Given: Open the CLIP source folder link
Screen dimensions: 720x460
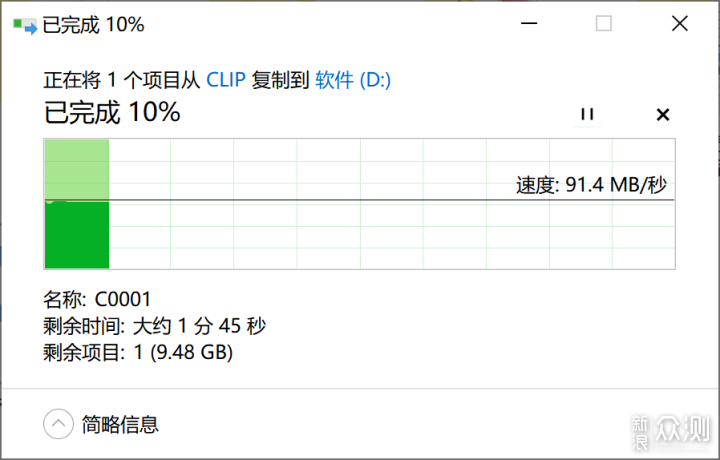Looking at the screenshot, I should click(226, 80).
